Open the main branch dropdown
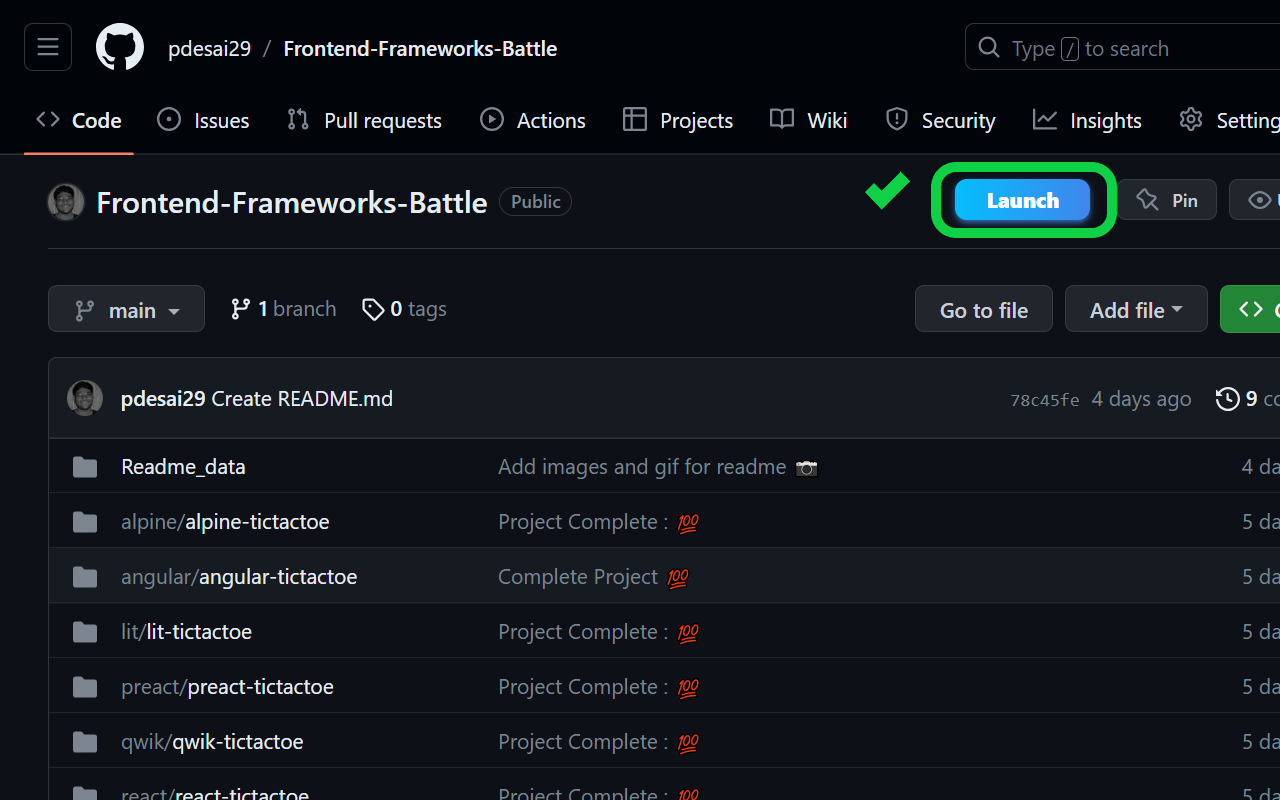Viewport: 1280px width, 800px height. (x=126, y=309)
